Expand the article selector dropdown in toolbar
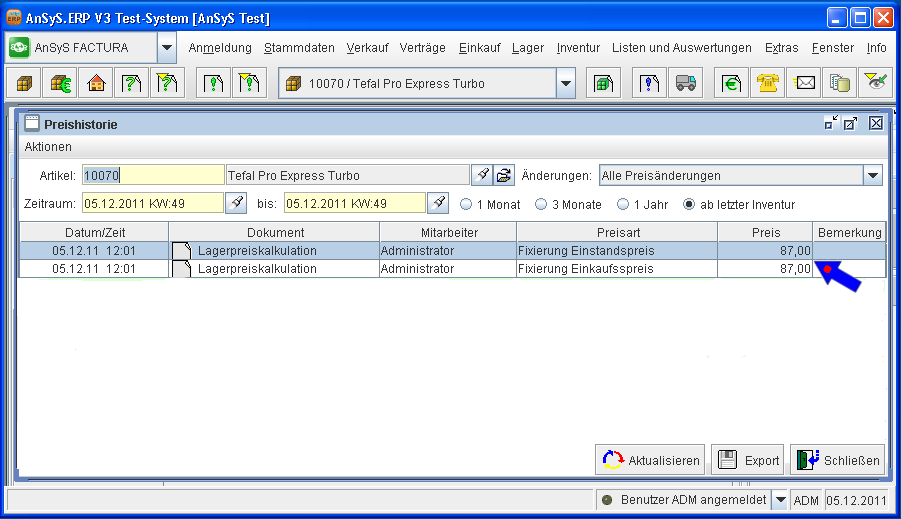Screen dimensions: 901x519 coord(566,84)
